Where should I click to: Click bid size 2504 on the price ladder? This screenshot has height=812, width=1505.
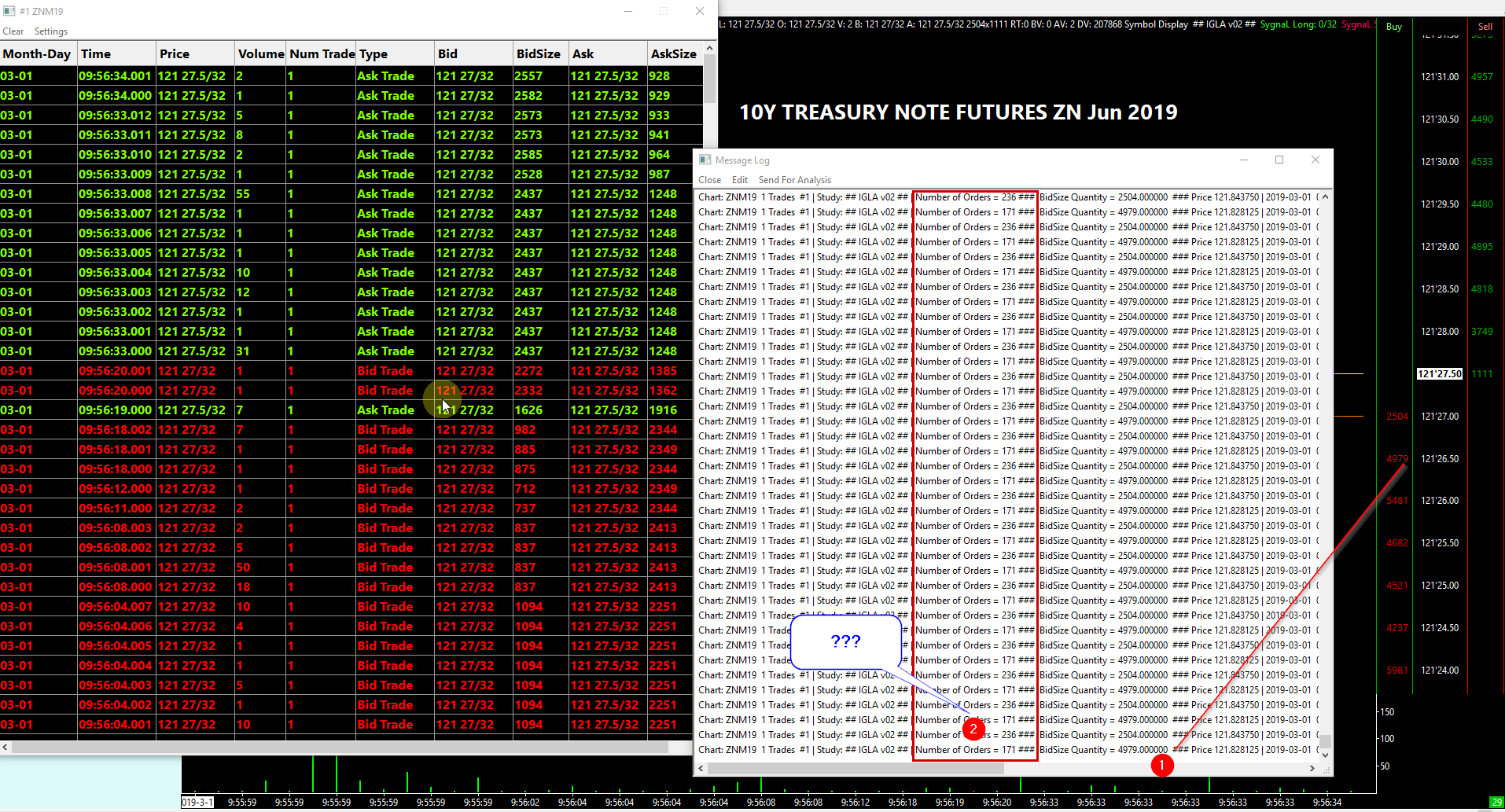pos(1397,417)
